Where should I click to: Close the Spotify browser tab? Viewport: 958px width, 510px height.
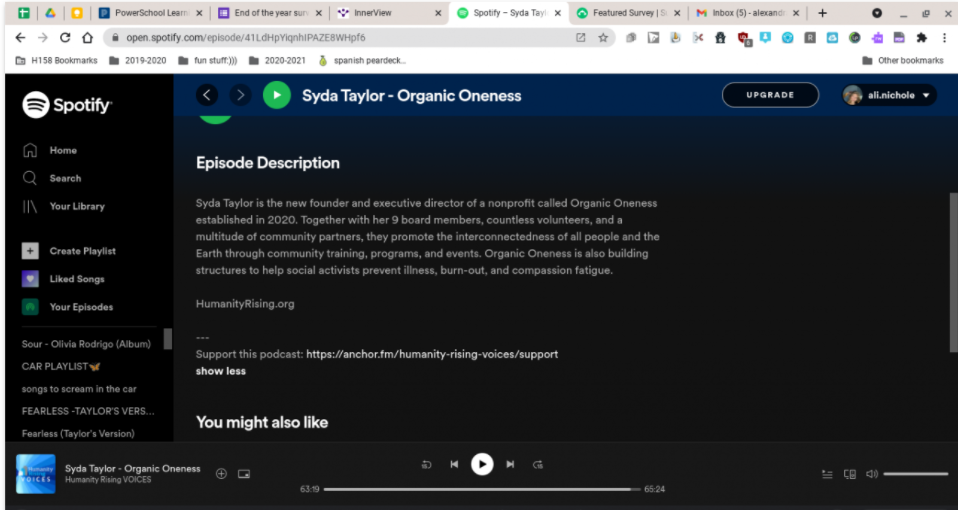pyautogui.click(x=557, y=13)
